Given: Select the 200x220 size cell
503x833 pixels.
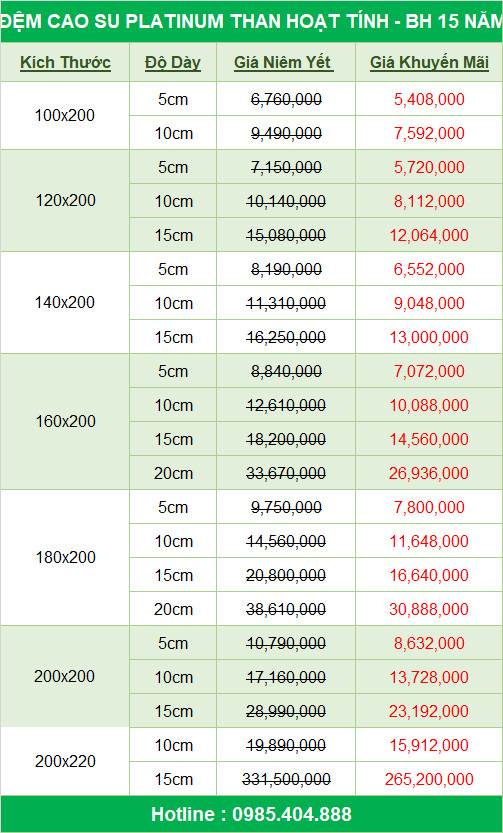Looking at the screenshot, I should point(65,762).
